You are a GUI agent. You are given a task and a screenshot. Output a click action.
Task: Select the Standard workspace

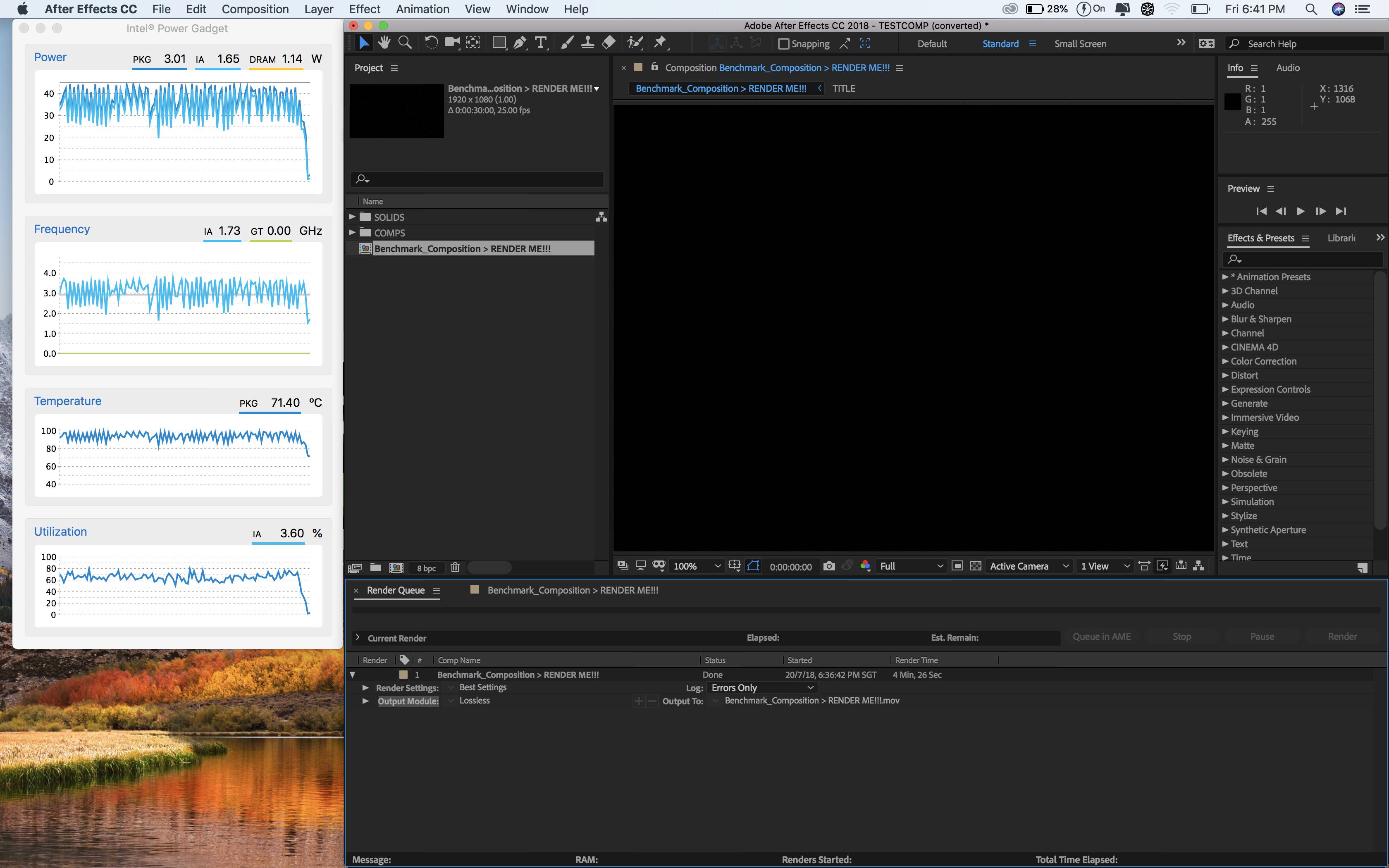pos(1000,44)
